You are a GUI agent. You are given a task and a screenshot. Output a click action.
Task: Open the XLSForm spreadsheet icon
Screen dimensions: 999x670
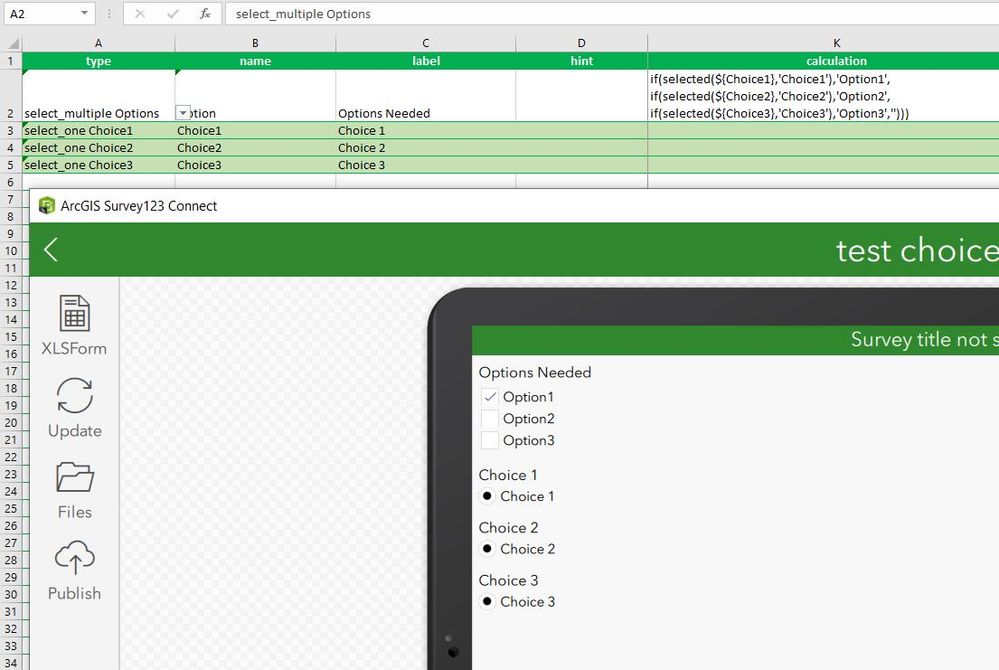coord(75,313)
